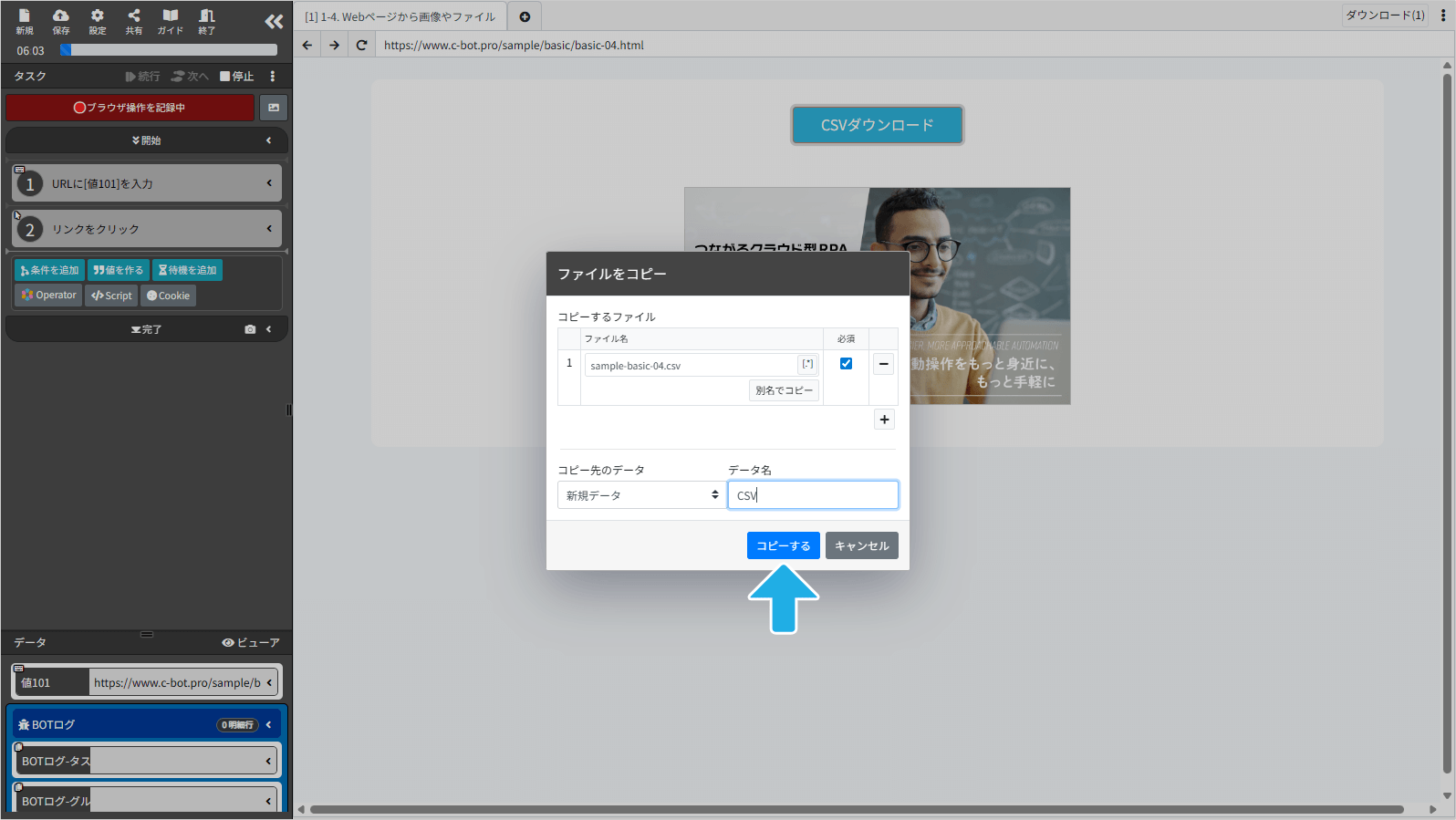Click the 終了 exit icon
Screen dimensions: 1456x820
coord(207,21)
